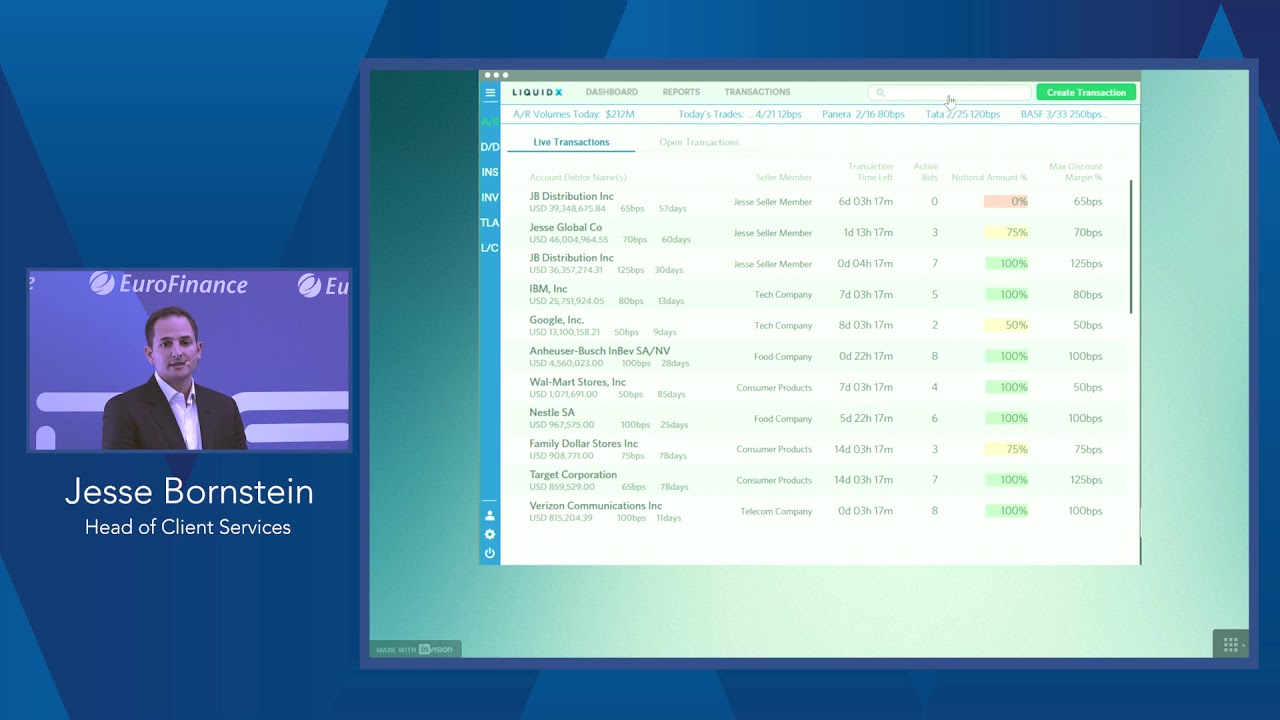Click Tech Company in the IBM row
The image size is (1280, 720).
(783, 295)
